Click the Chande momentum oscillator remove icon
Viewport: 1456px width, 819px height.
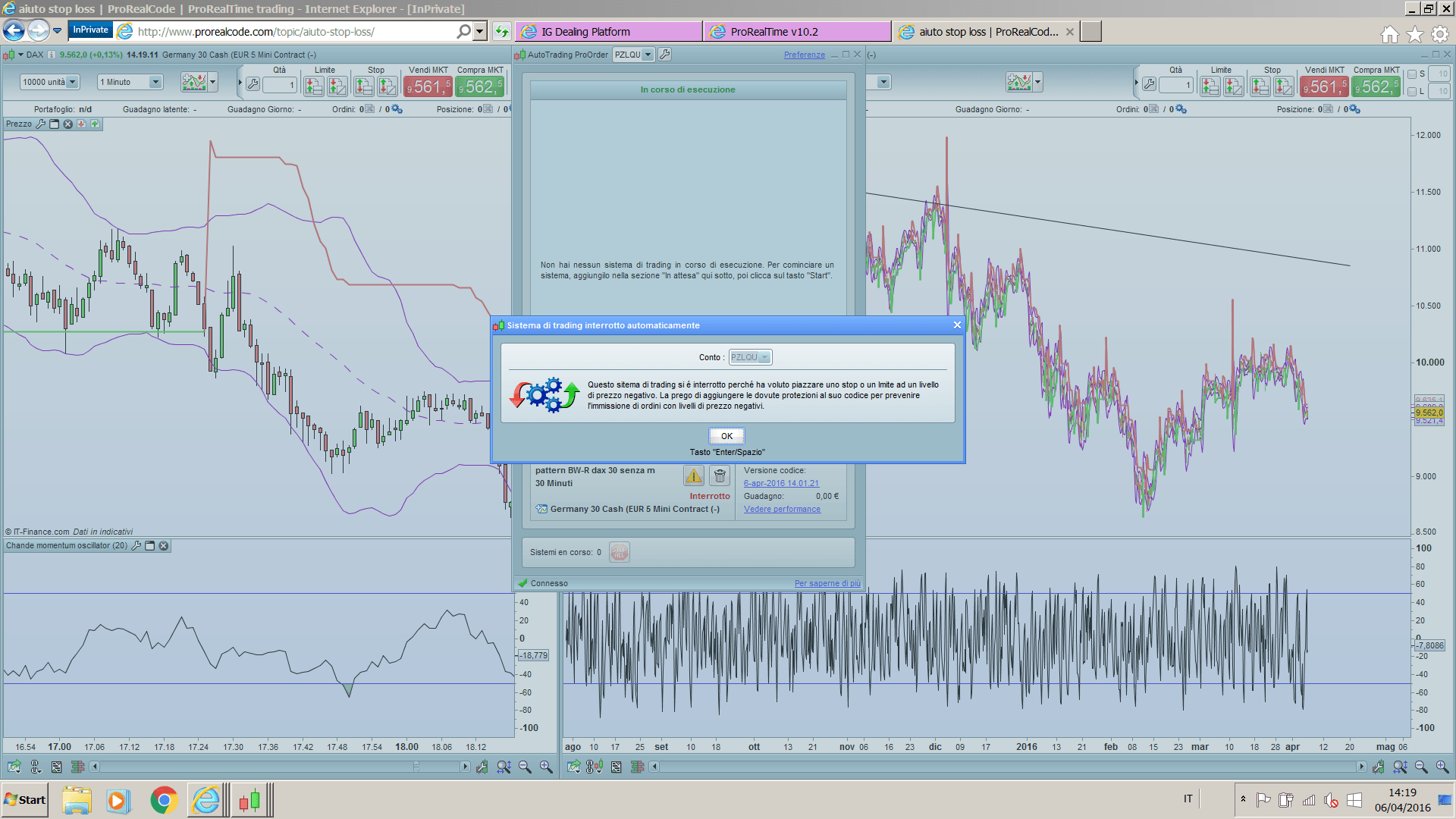(x=164, y=546)
